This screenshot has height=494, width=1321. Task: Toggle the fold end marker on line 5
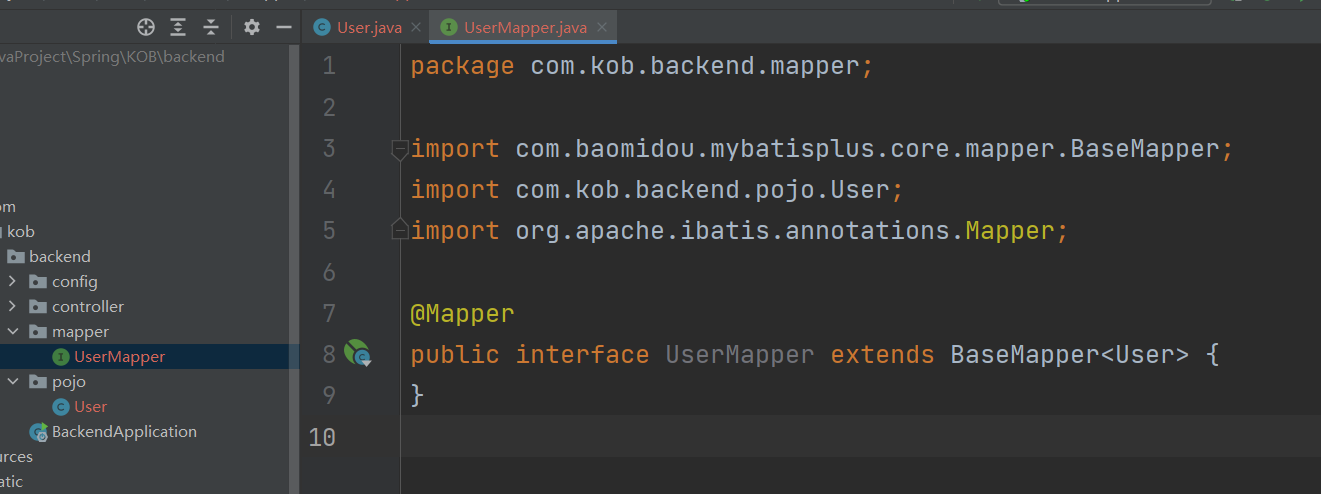pyautogui.click(x=399, y=230)
